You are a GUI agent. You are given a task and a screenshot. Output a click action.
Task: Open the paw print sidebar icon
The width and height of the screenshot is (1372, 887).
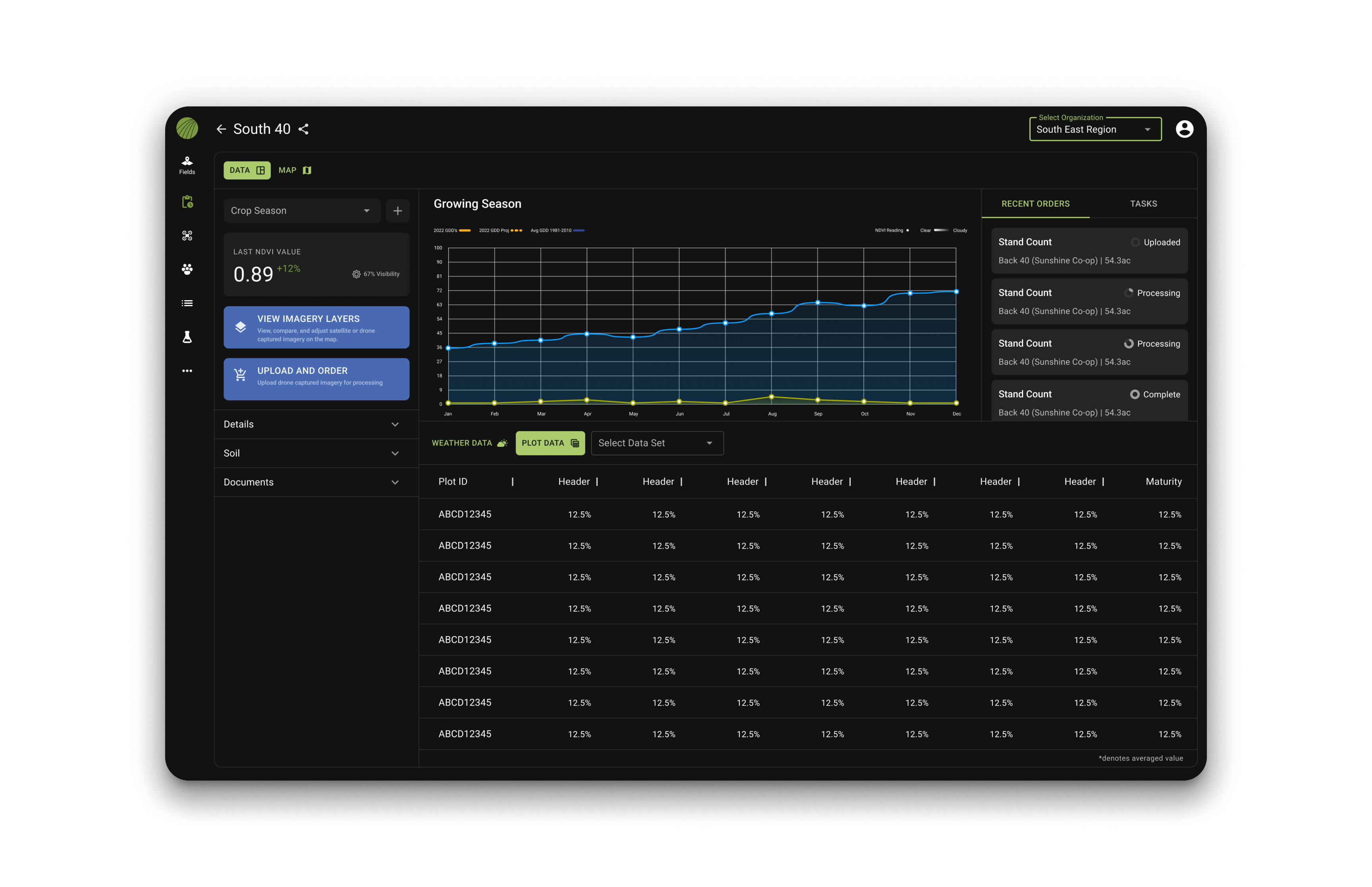[187, 270]
